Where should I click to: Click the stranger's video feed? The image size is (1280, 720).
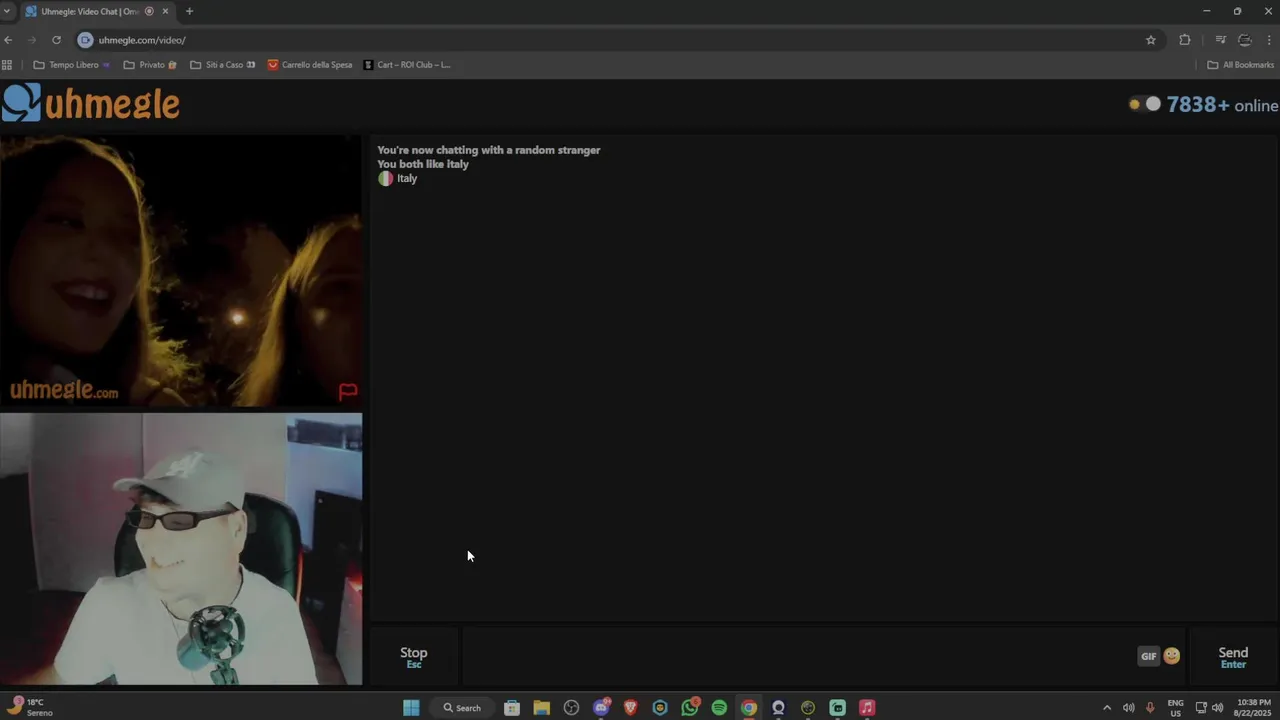pos(181,271)
